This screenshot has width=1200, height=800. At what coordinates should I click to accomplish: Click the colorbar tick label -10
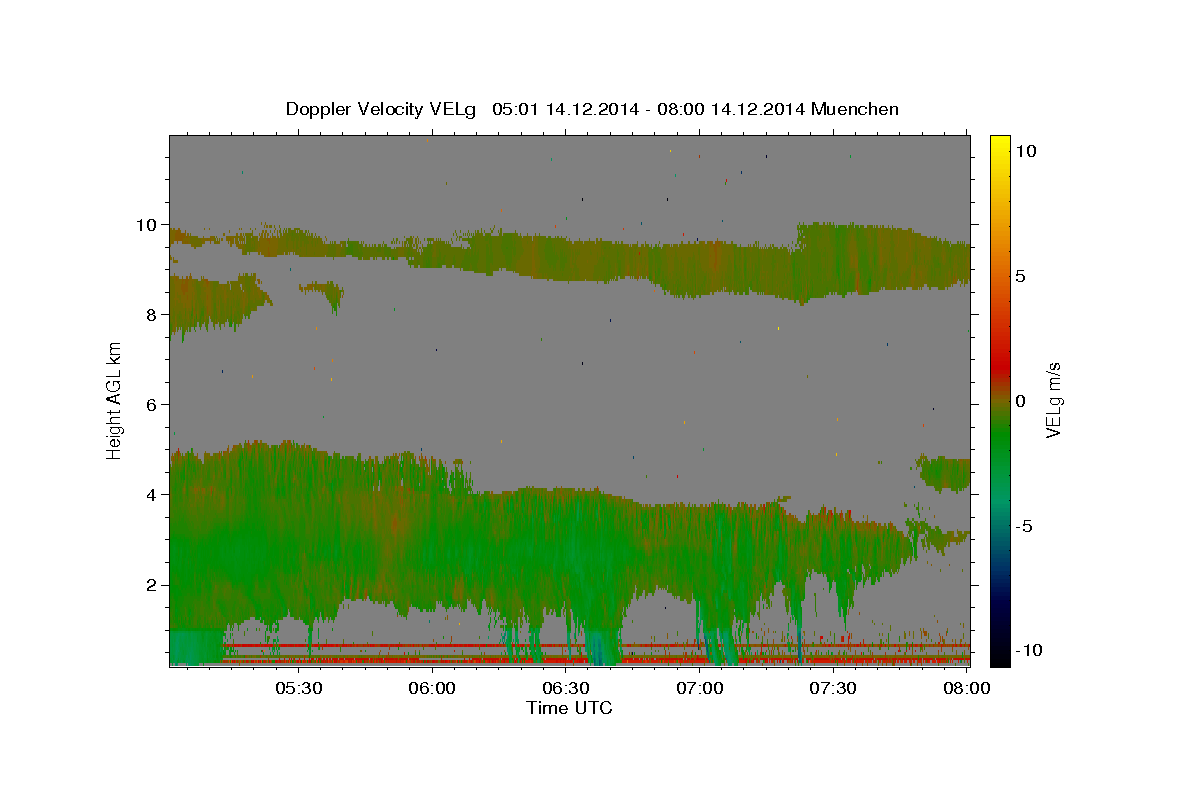1027,651
